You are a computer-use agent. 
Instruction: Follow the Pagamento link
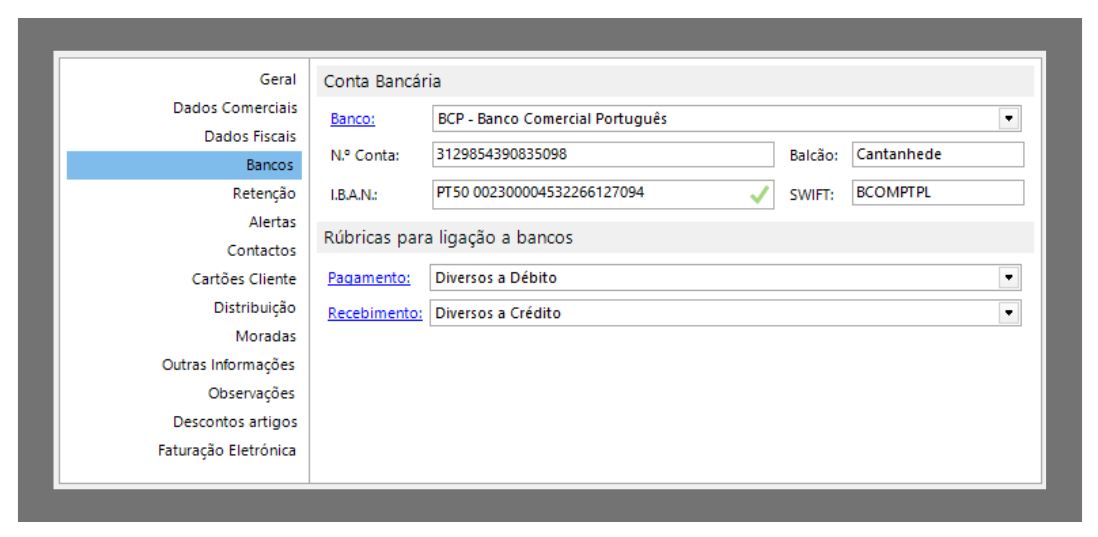point(369,277)
